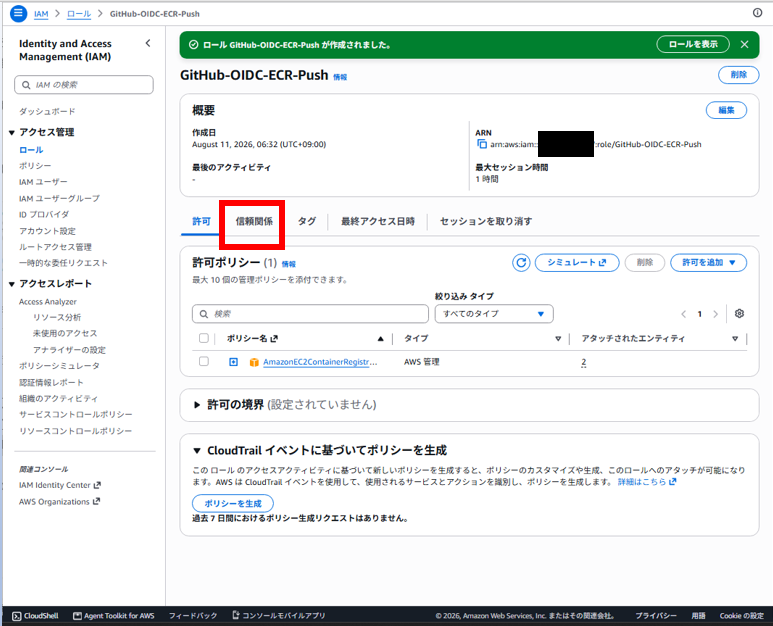Dismiss the green success banner
This screenshot has width=773, height=626.
[x=744, y=44]
